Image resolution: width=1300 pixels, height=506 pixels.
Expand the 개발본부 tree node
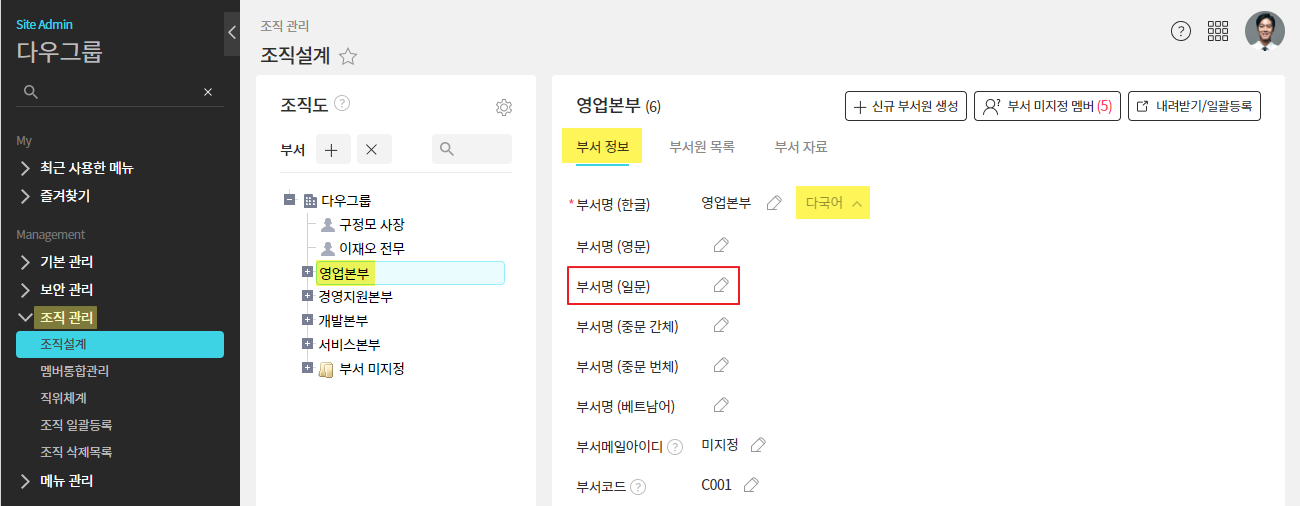(307, 320)
